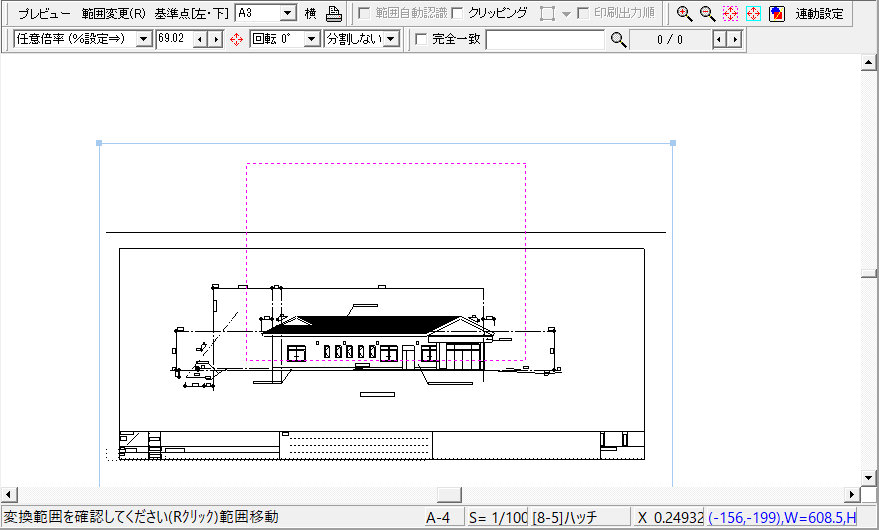Screen dimensions: 879x530
Task: Click the red and blue color icon
Action: coord(776,14)
